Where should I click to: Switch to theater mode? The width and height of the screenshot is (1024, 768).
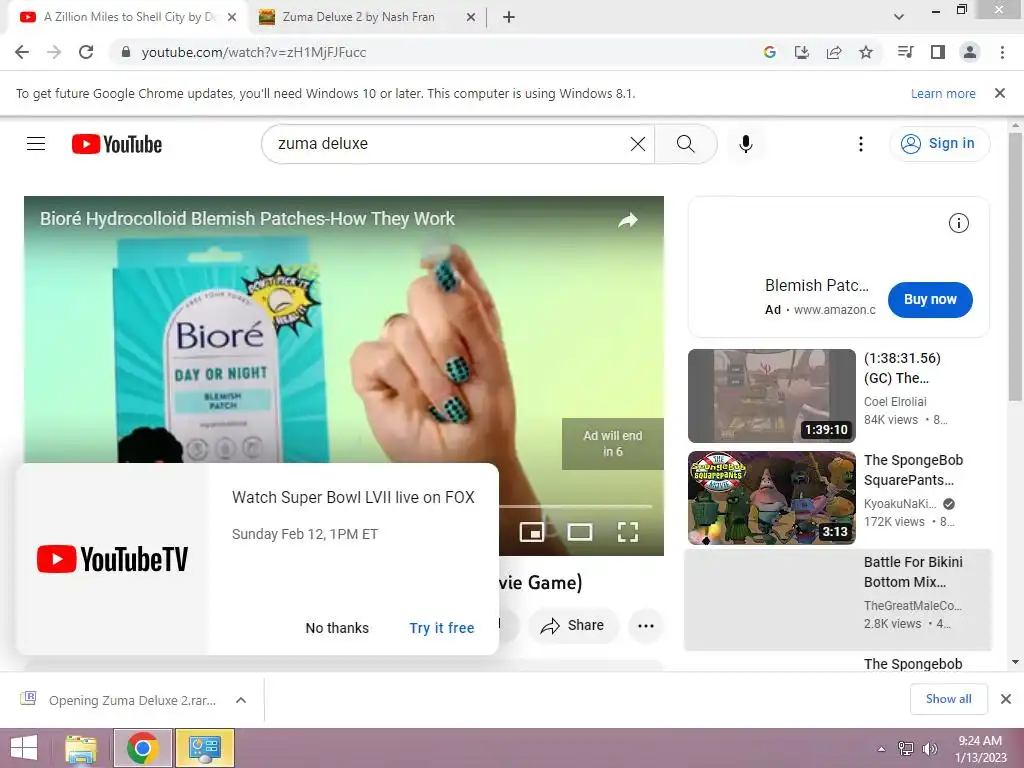[x=580, y=532]
